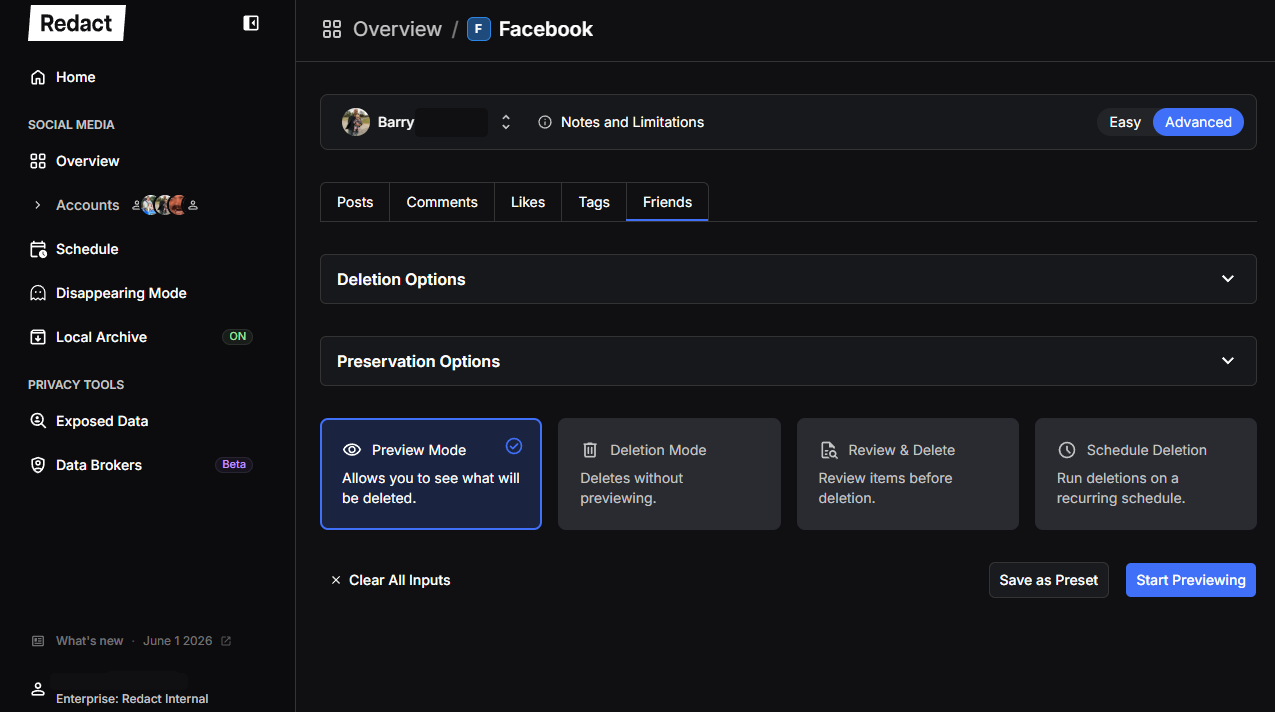Select the Deletion Mode option card
Screen dimensions: 1275x712
coord(669,474)
